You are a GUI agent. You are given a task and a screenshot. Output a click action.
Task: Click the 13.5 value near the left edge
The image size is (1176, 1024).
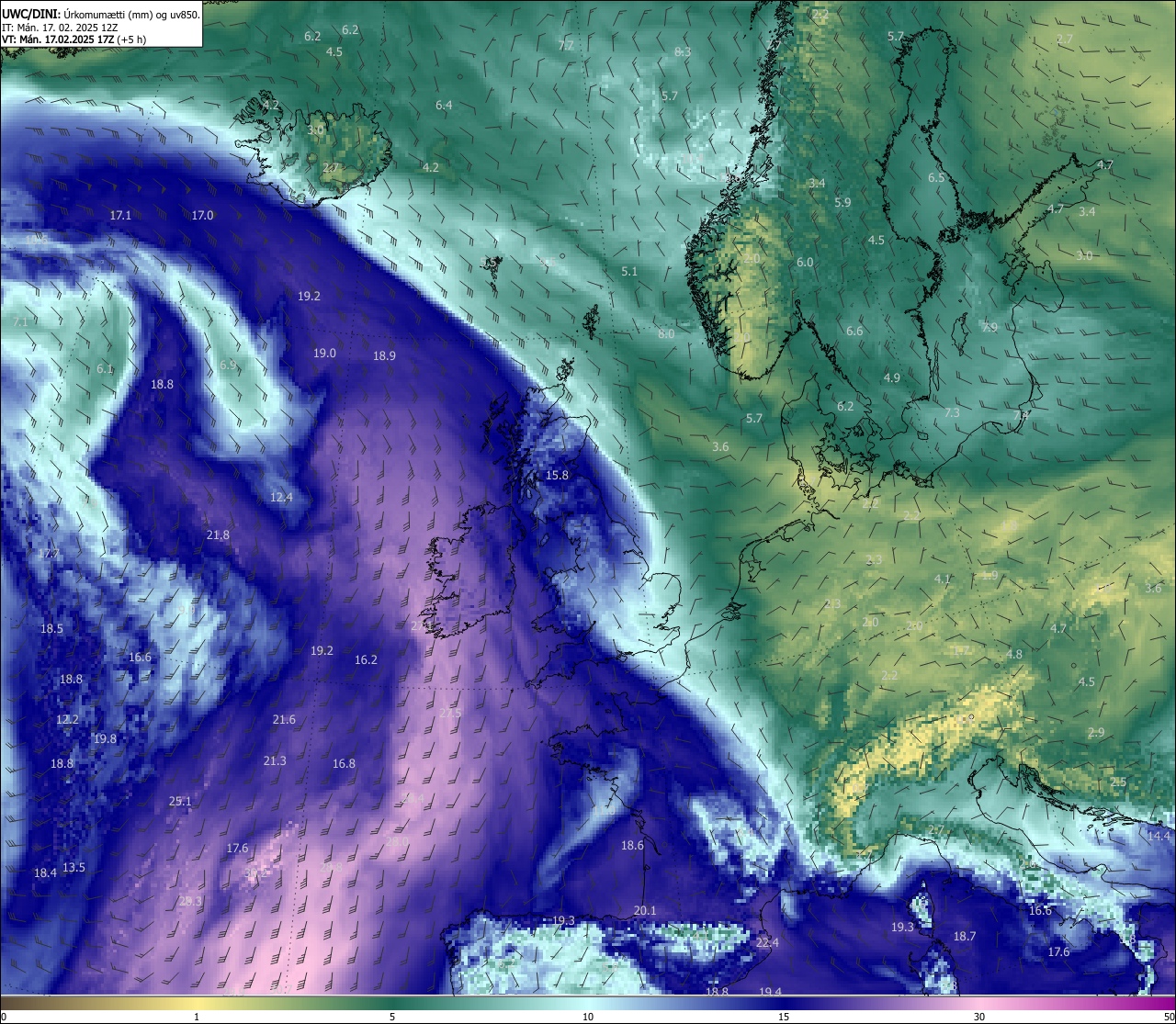coord(73,867)
